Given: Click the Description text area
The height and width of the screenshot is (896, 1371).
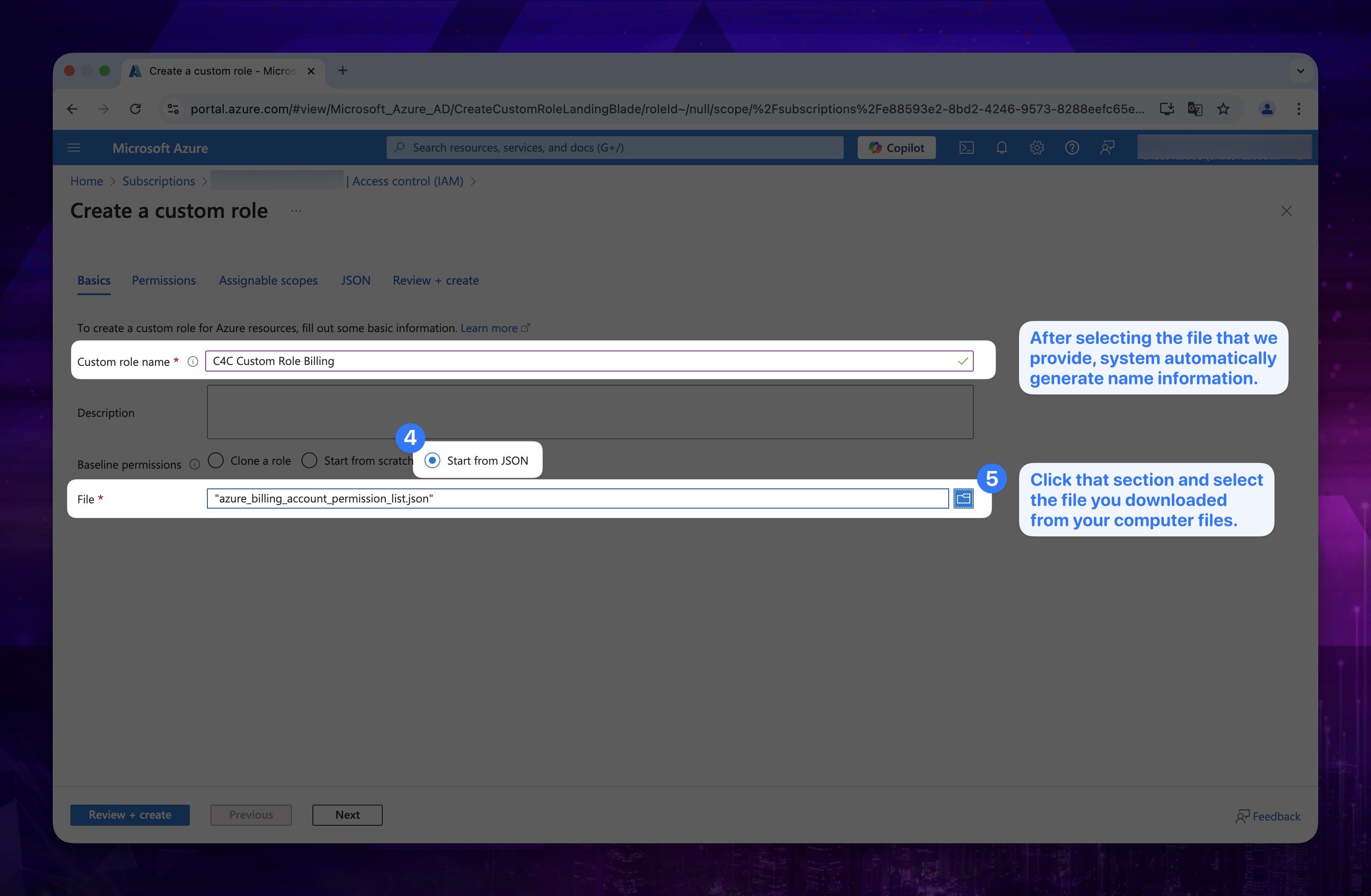Looking at the screenshot, I should tap(590, 412).
